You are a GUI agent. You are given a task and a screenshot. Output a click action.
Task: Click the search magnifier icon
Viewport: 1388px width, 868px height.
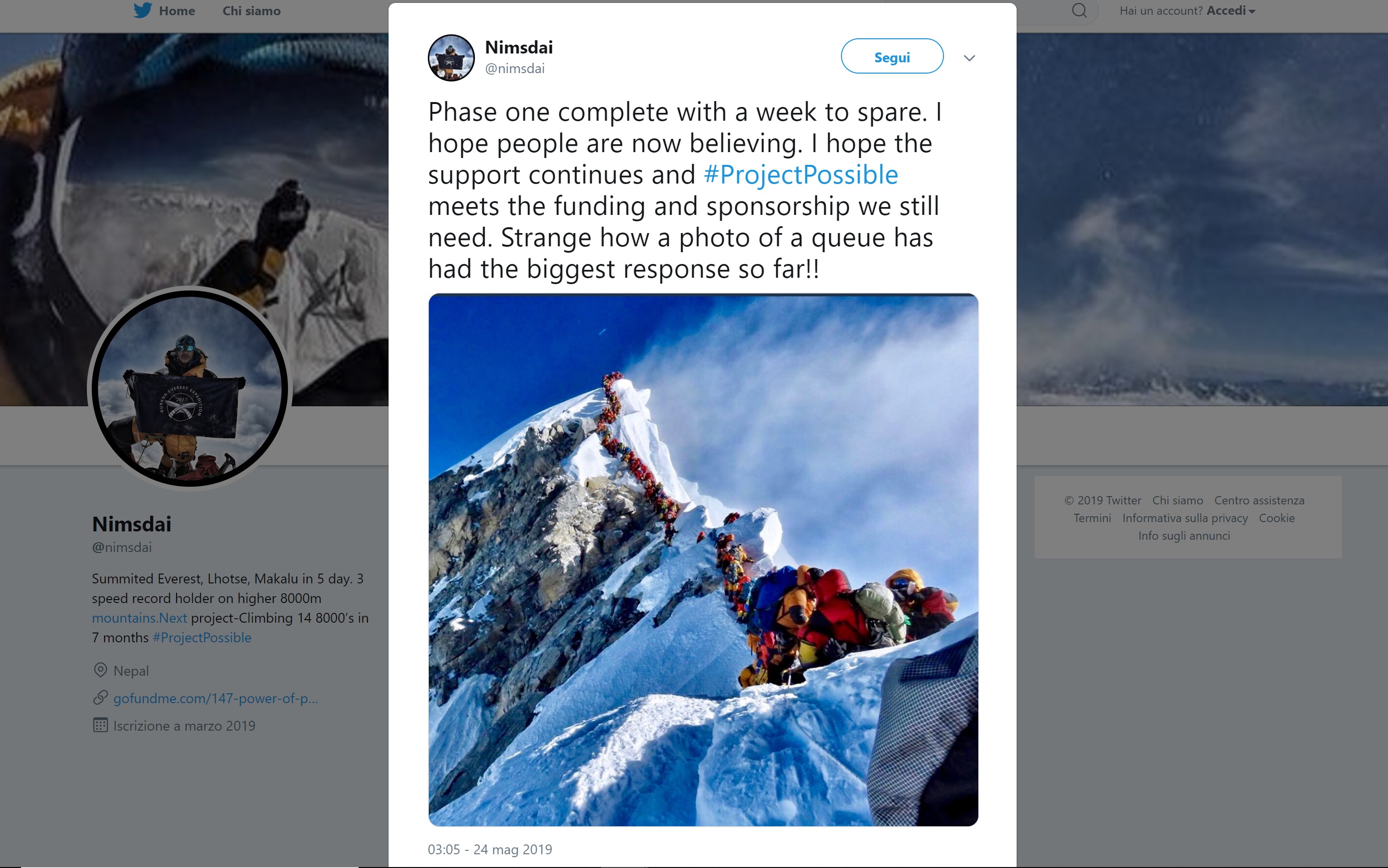1079,10
